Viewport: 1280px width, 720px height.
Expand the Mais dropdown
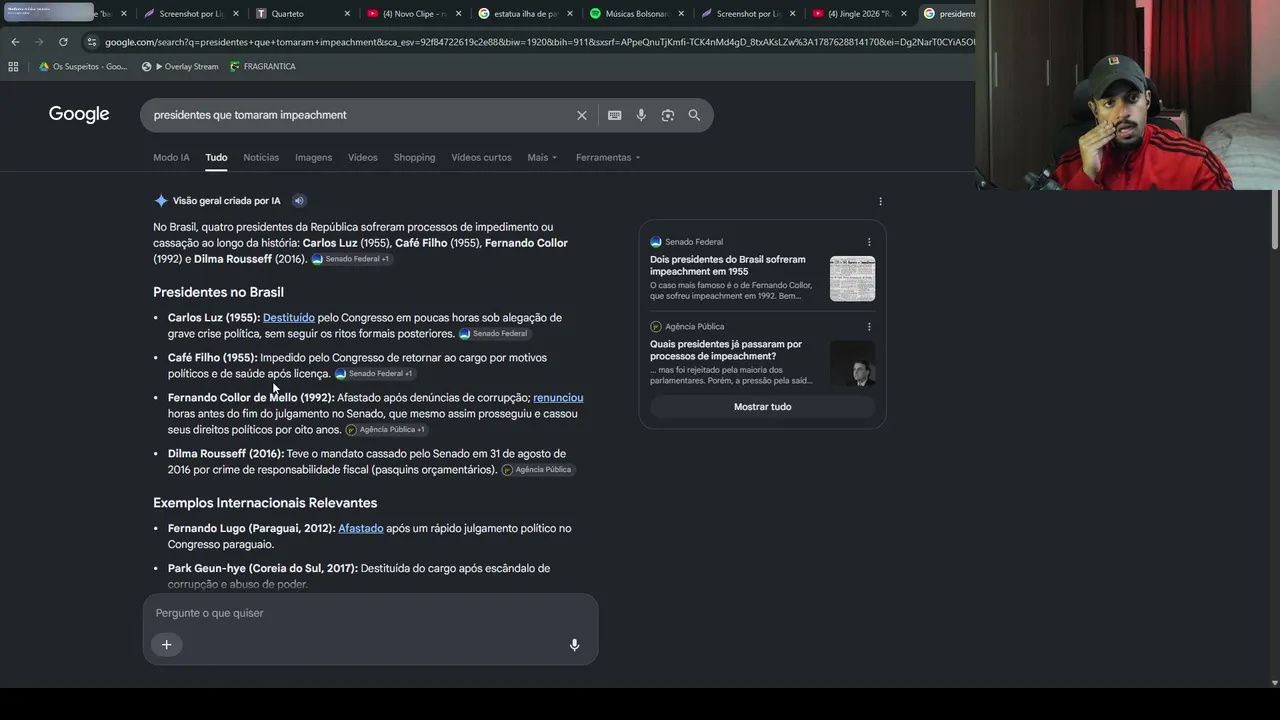(x=542, y=158)
